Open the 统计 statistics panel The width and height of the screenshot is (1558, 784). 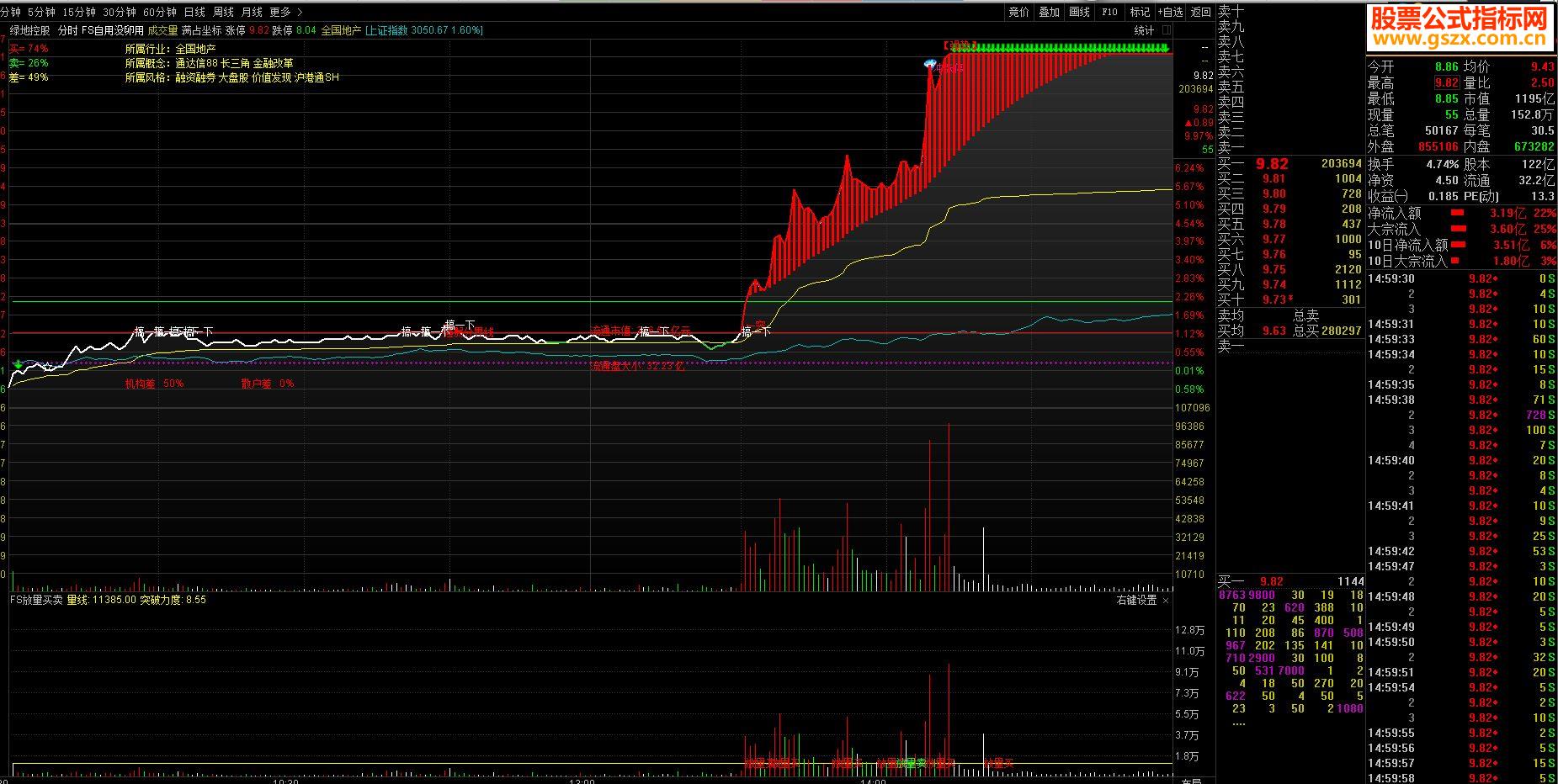[1144, 30]
